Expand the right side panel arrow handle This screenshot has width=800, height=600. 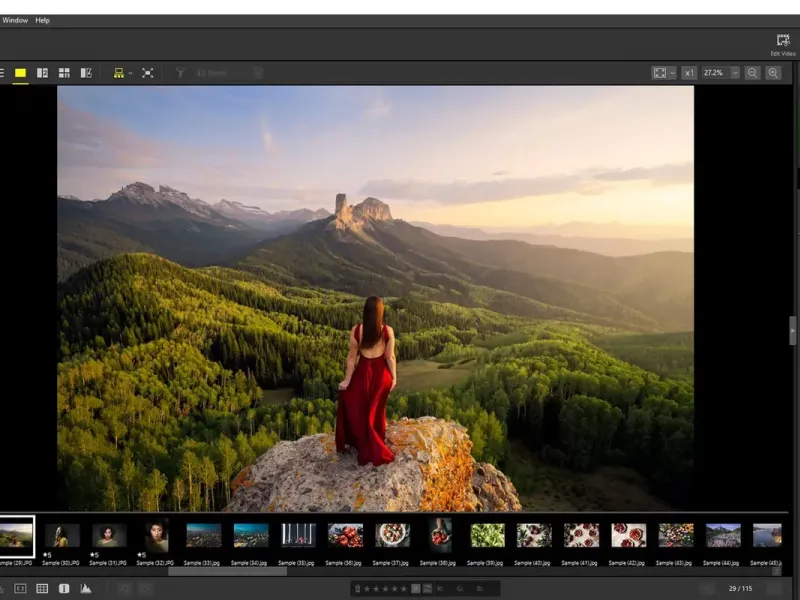(x=793, y=331)
